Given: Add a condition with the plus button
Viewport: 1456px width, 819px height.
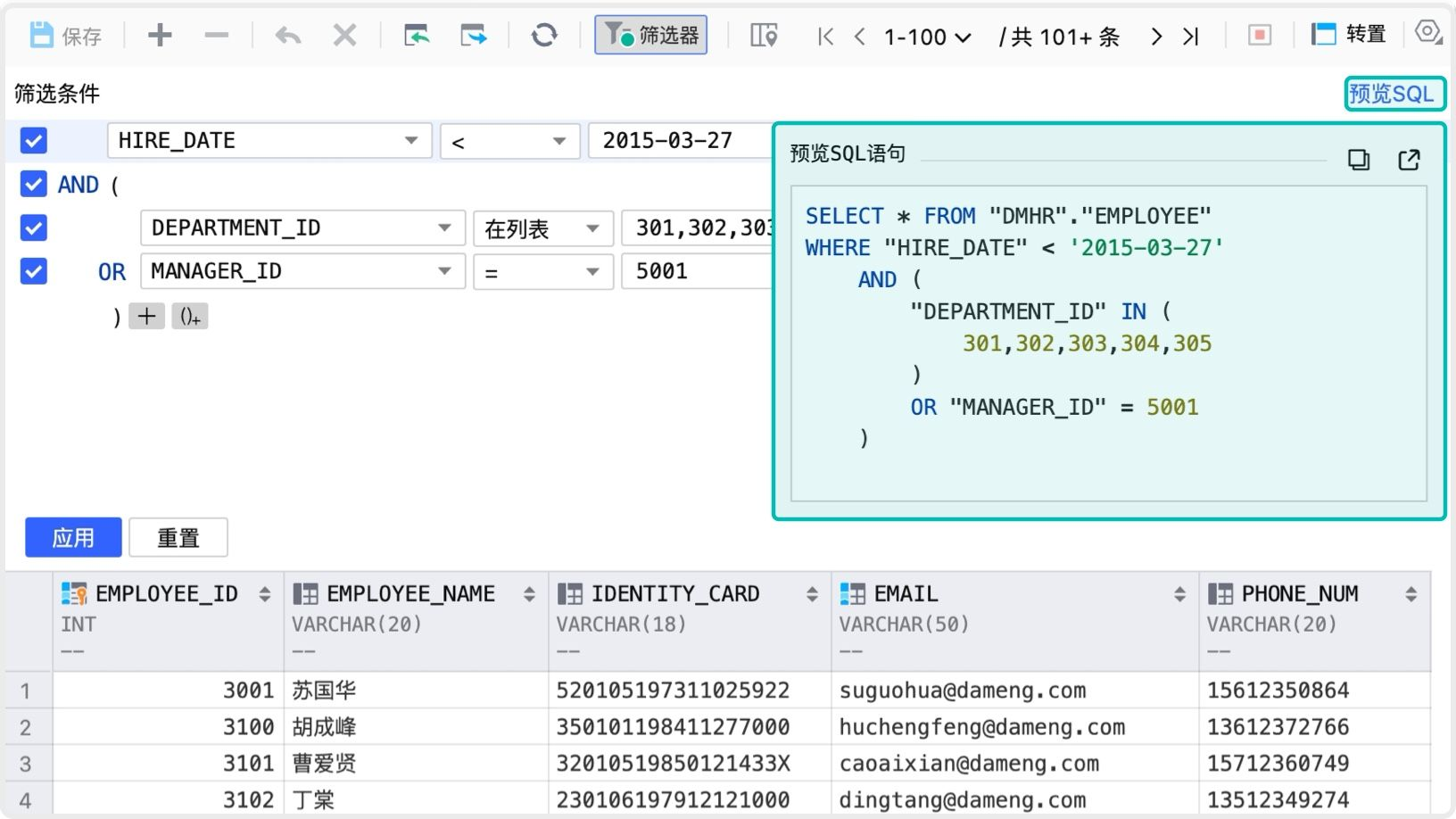Looking at the screenshot, I should pos(147,316).
